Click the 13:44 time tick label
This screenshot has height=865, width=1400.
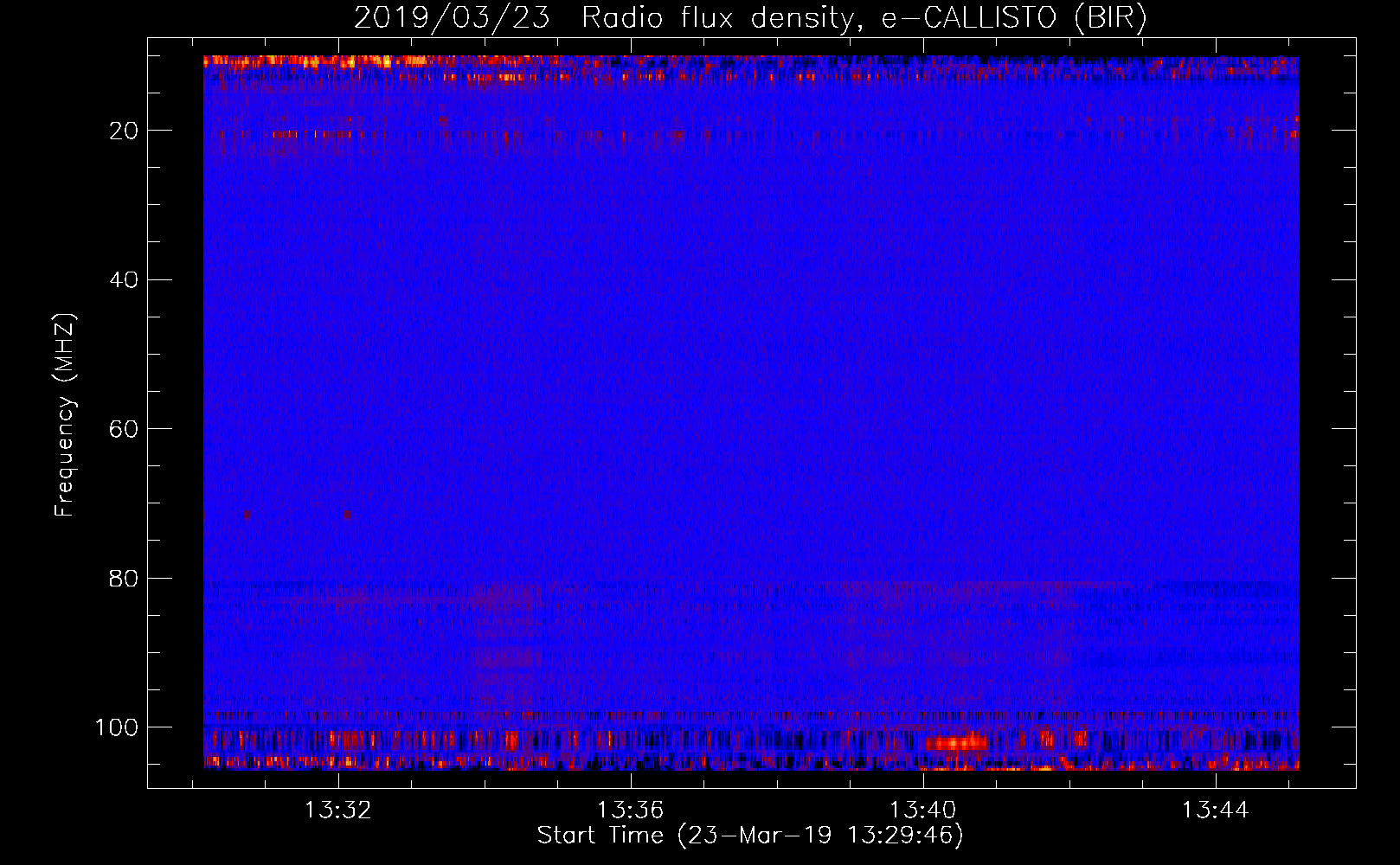click(x=1216, y=811)
